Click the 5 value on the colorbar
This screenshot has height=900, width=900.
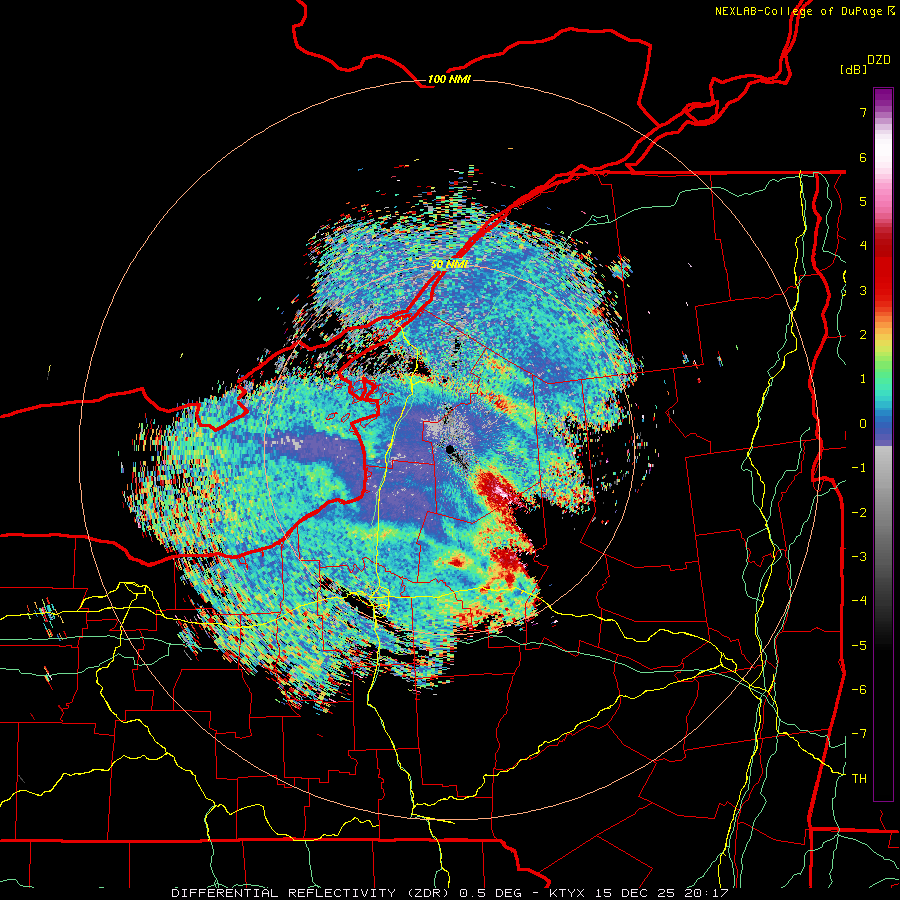(x=863, y=201)
